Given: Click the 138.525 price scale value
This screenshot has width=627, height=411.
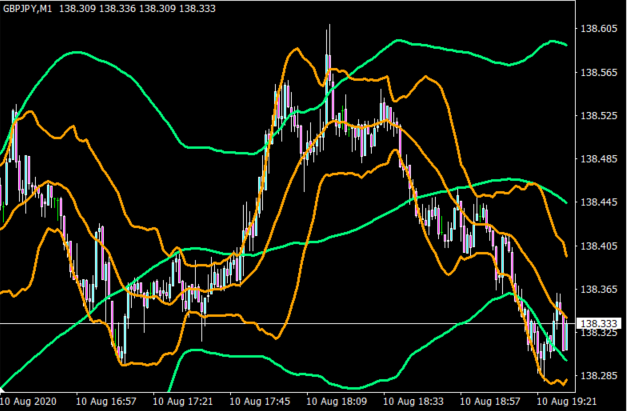Looking at the screenshot, I should pos(599,116).
